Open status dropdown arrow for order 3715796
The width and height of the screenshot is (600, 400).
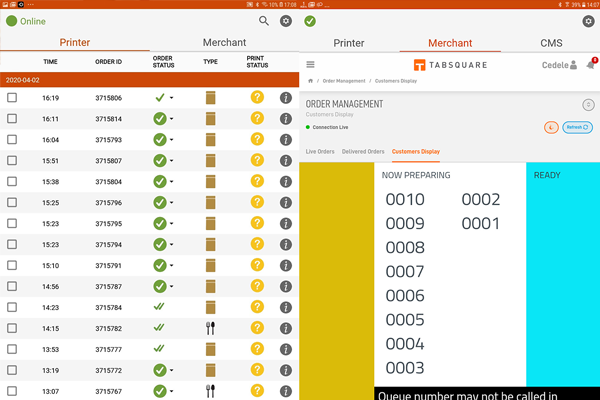tap(172, 203)
